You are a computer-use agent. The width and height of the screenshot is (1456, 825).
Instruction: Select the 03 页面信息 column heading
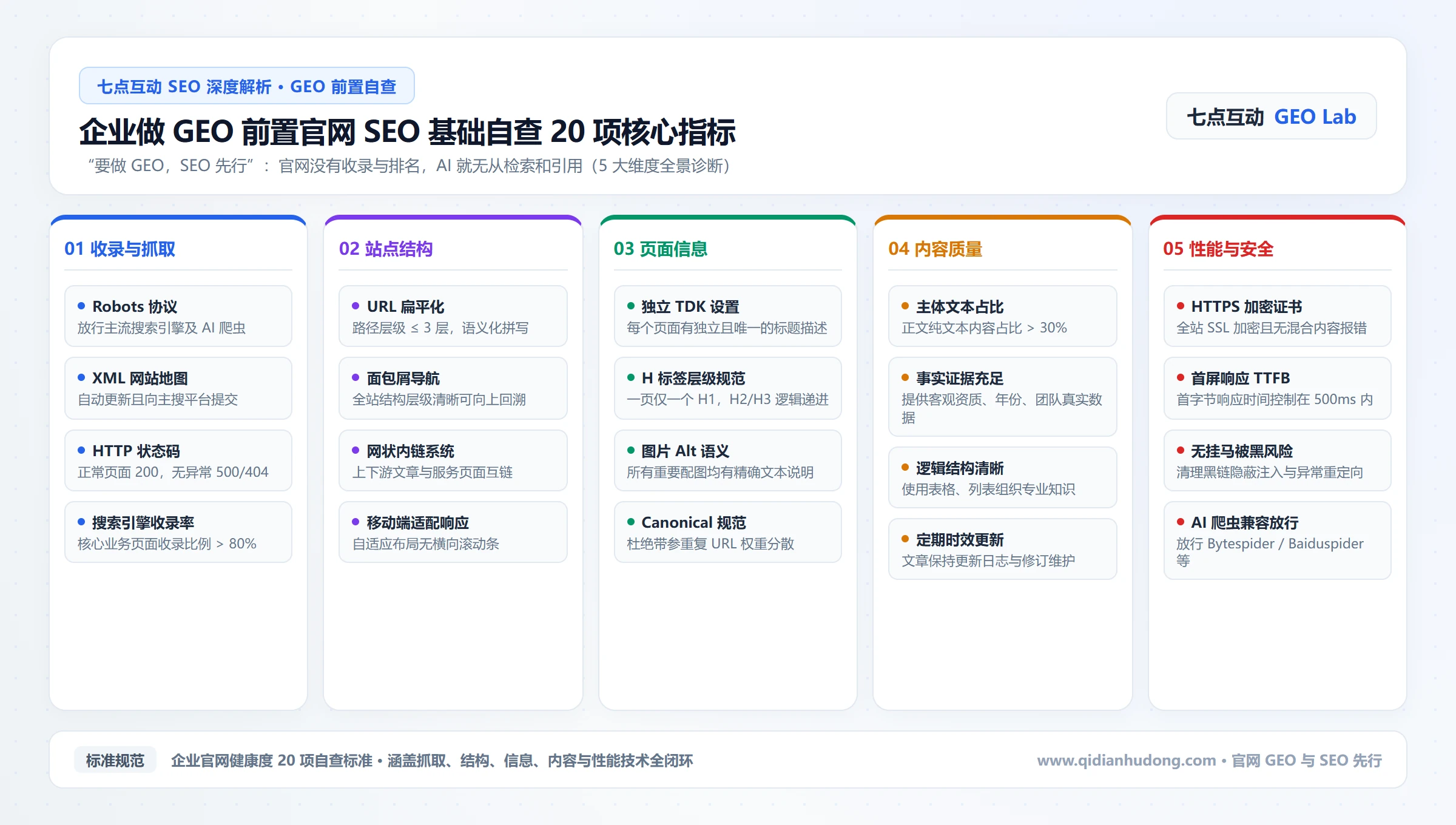pos(661,249)
